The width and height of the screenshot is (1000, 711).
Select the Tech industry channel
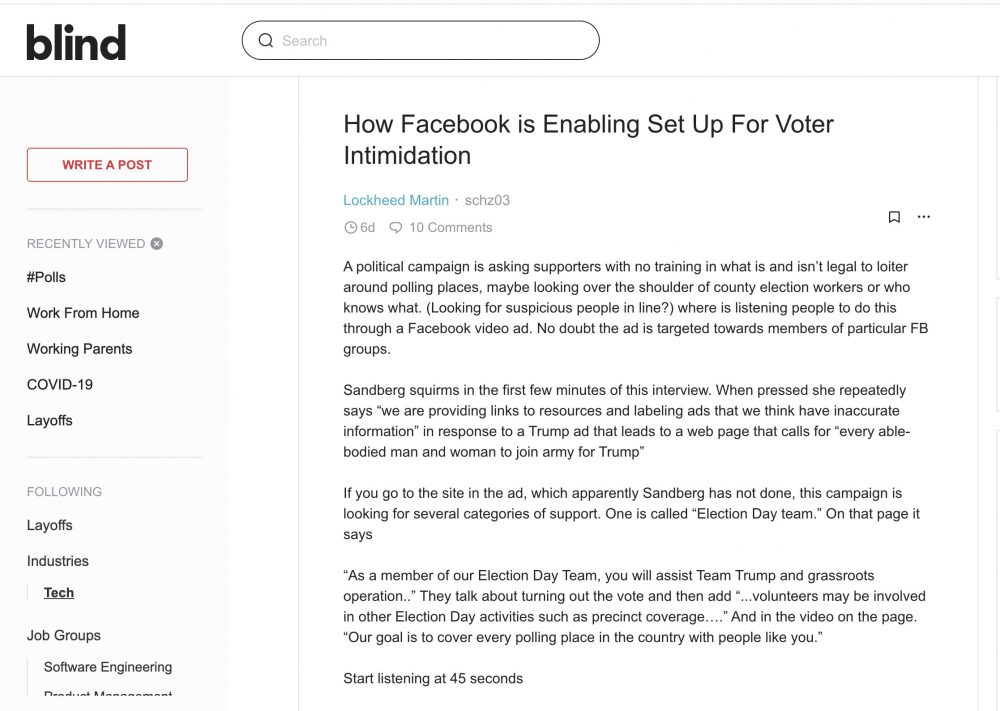pyautogui.click(x=59, y=593)
